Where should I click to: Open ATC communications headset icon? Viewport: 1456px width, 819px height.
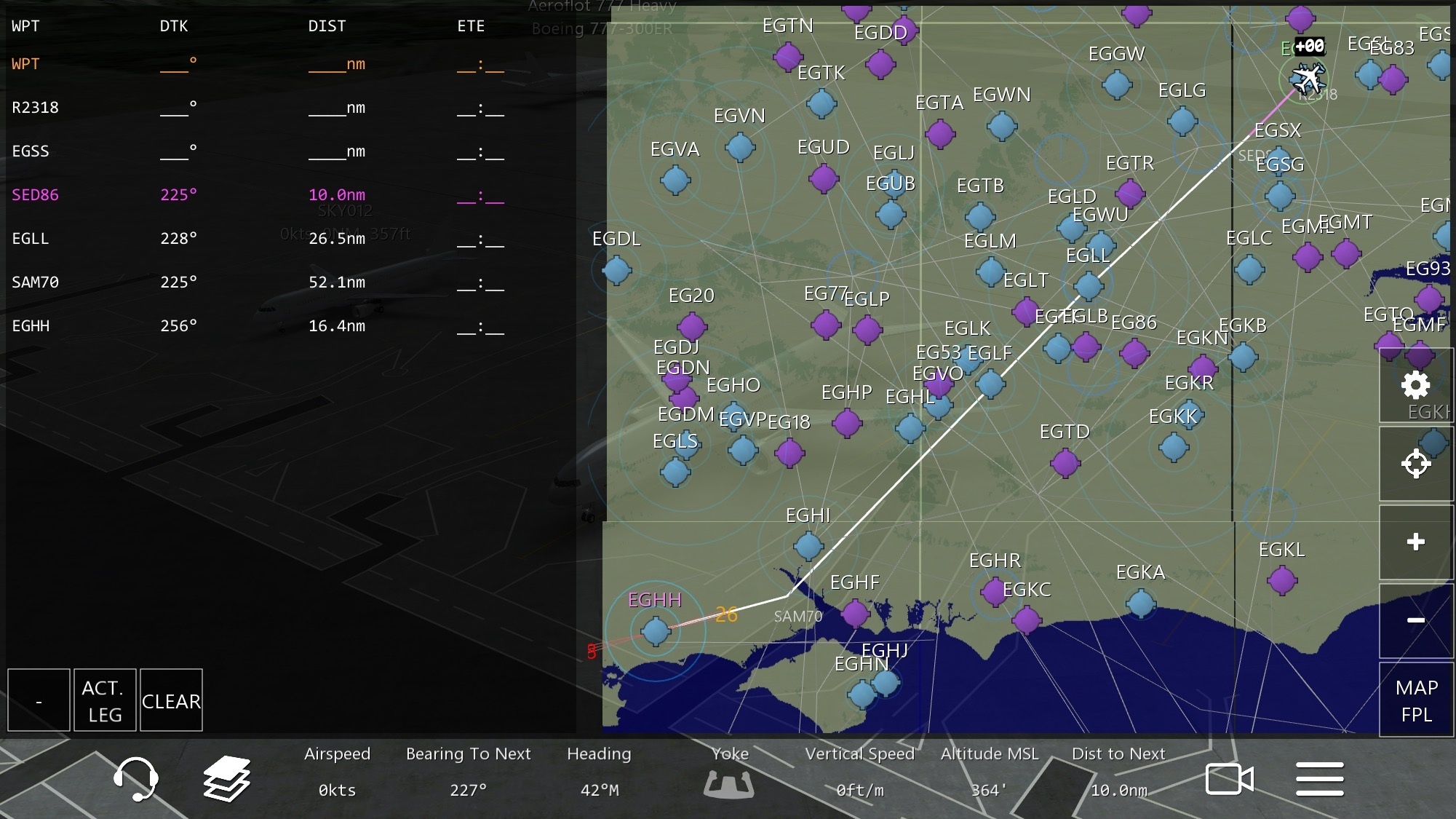(x=135, y=778)
